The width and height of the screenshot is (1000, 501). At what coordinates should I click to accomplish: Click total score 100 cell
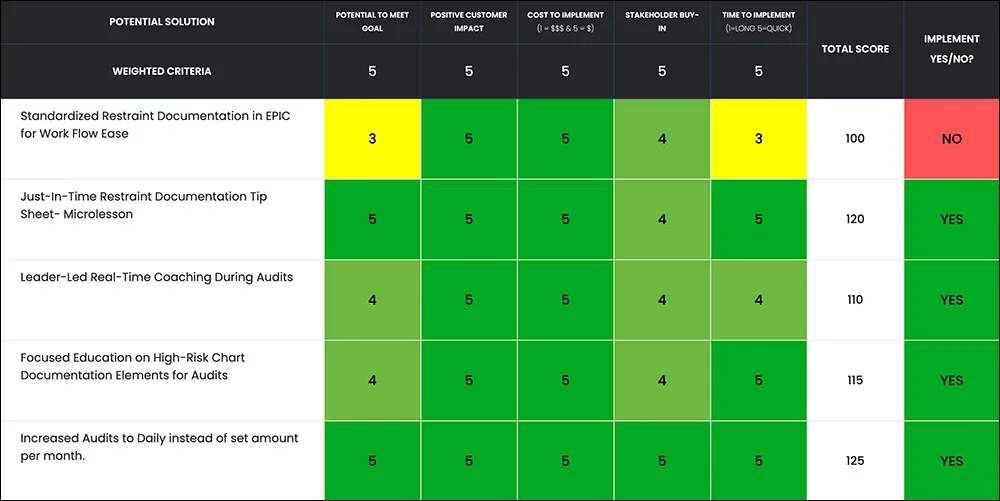(x=855, y=138)
